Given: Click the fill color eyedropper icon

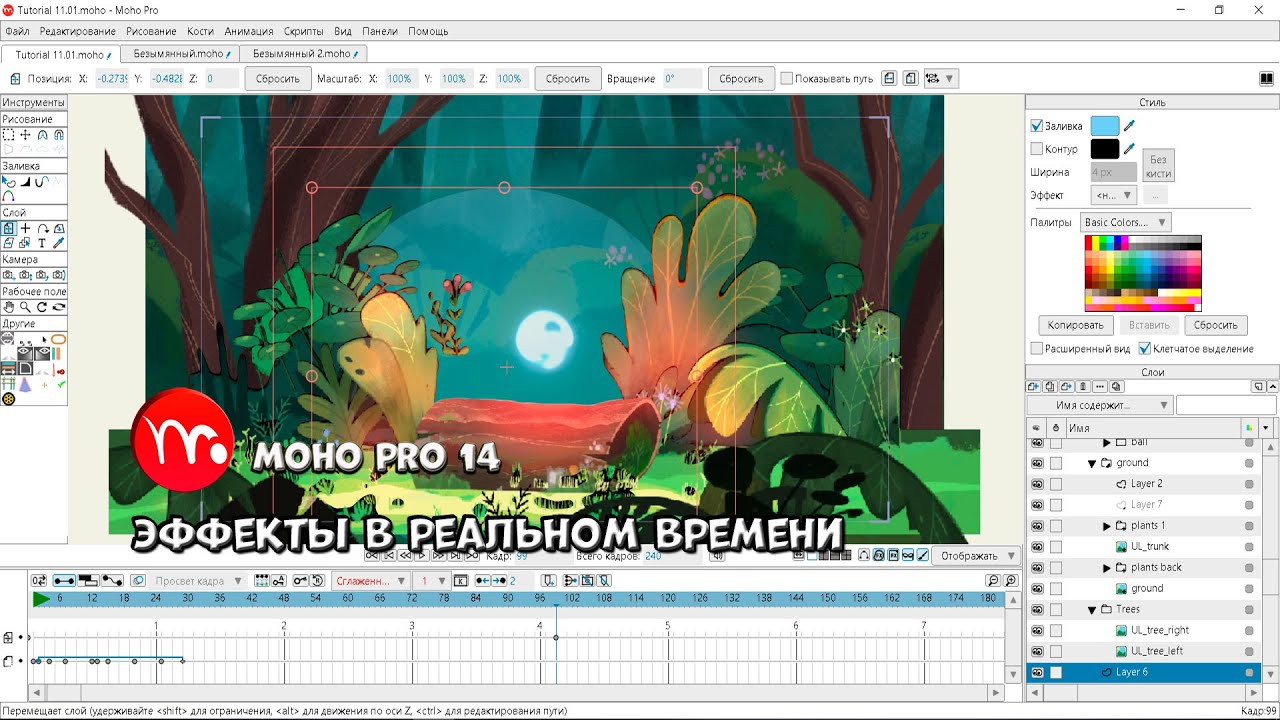Looking at the screenshot, I should click(1130, 126).
